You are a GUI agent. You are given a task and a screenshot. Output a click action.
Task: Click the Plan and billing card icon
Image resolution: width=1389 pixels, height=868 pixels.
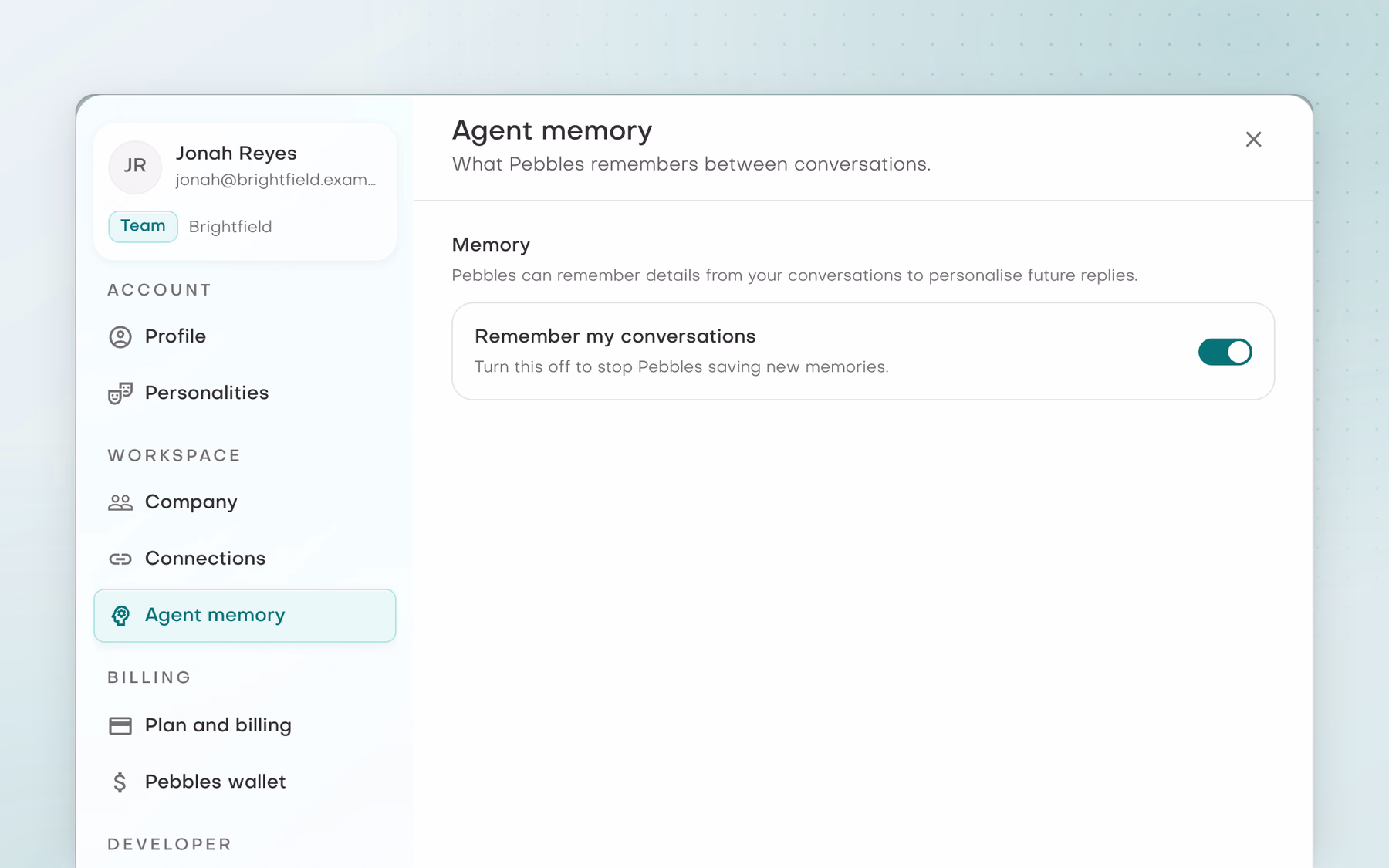point(120,726)
